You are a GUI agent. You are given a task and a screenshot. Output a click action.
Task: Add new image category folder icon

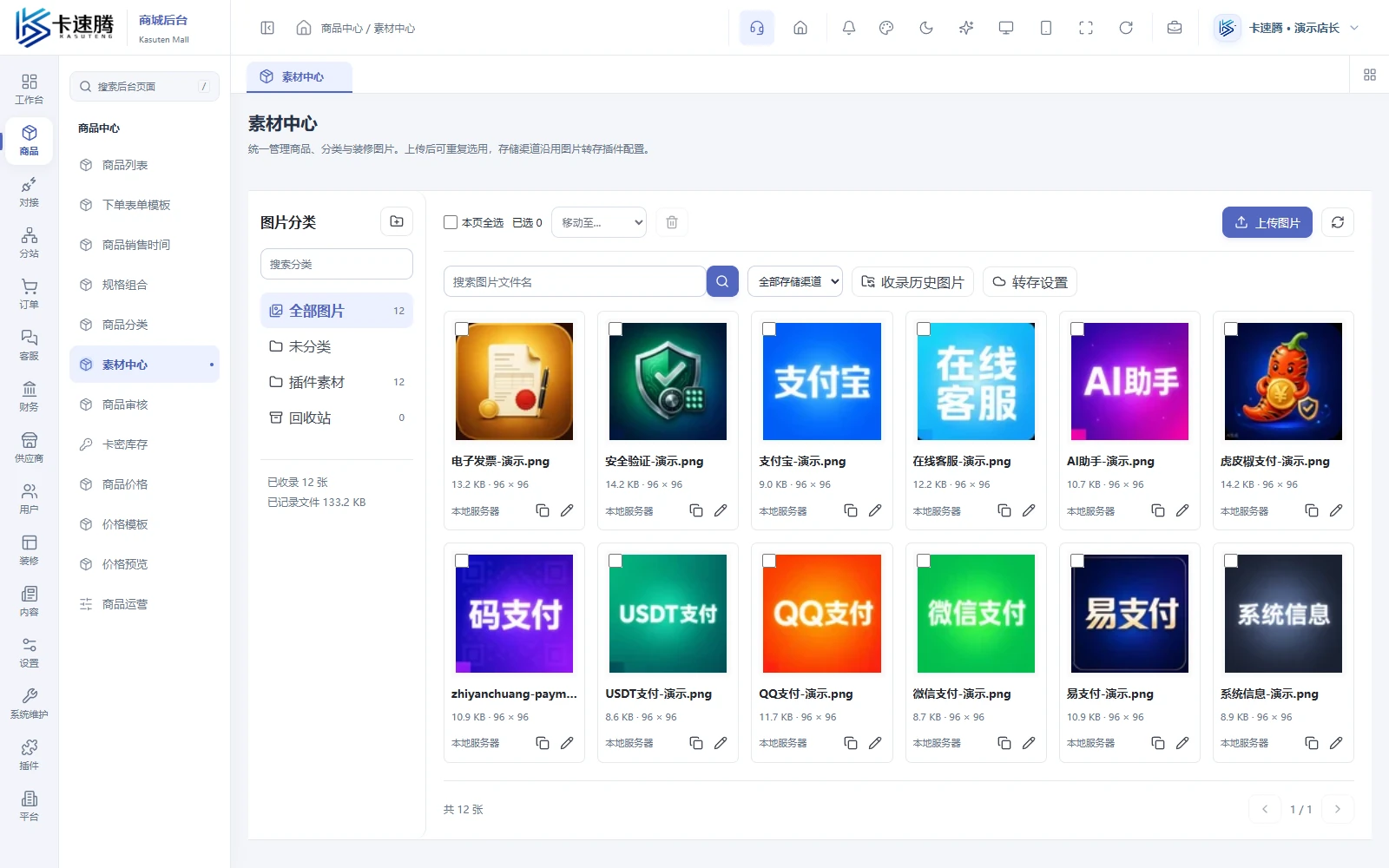(397, 221)
